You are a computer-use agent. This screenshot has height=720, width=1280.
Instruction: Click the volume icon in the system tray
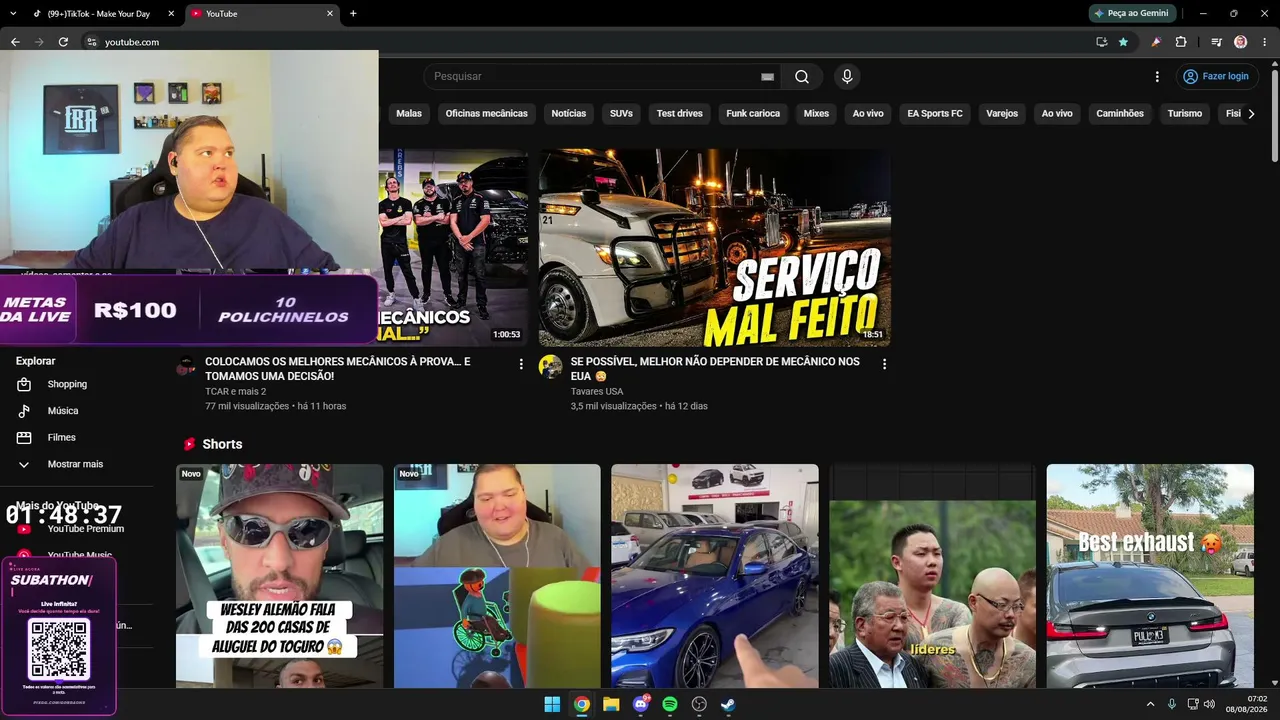pyautogui.click(x=1210, y=704)
